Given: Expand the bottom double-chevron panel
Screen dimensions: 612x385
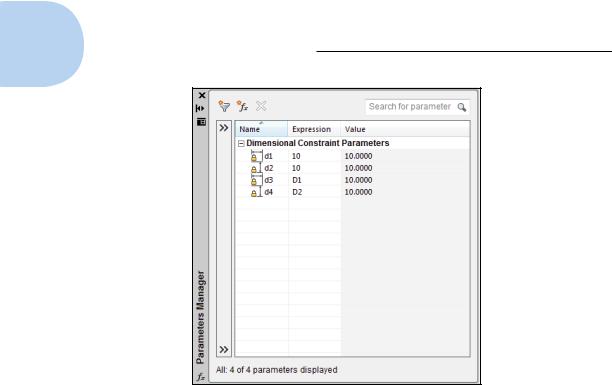Looking at the screenshot, I should pyautogui.click(x=224, y=349).
